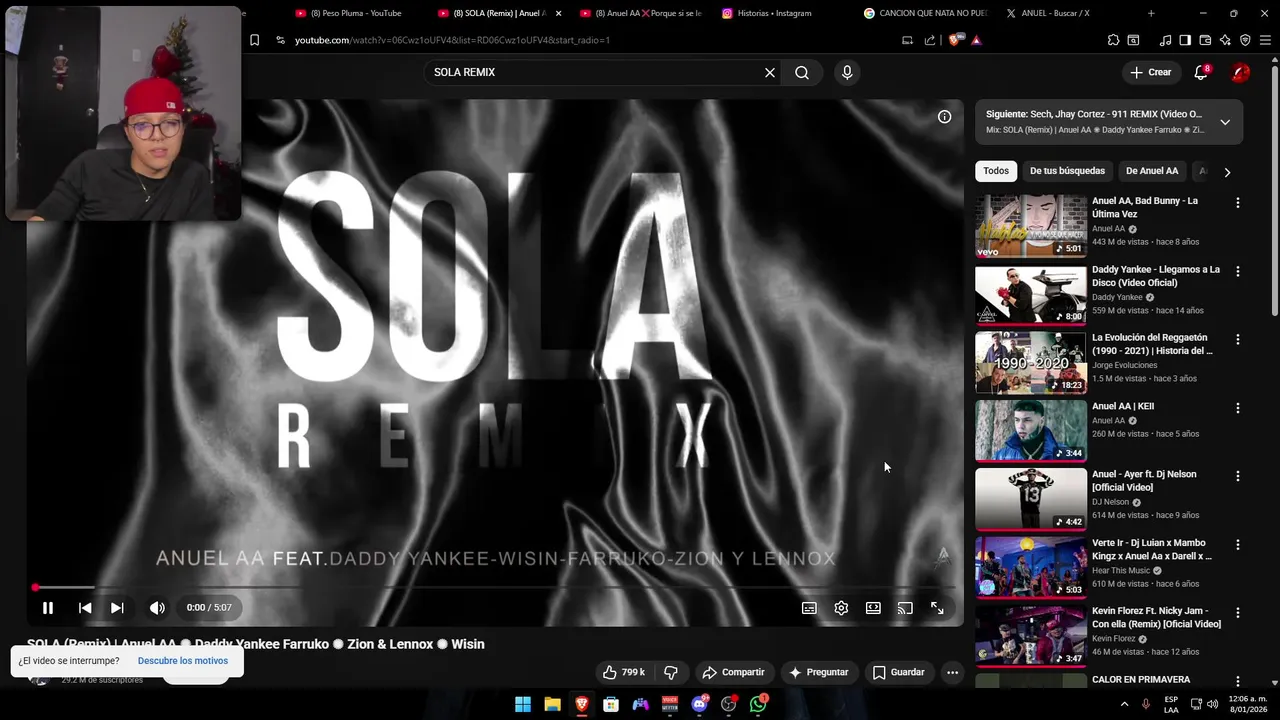Mute the video player volume
The width and height of the screenshot is (1280, 720).
(157, 607)
